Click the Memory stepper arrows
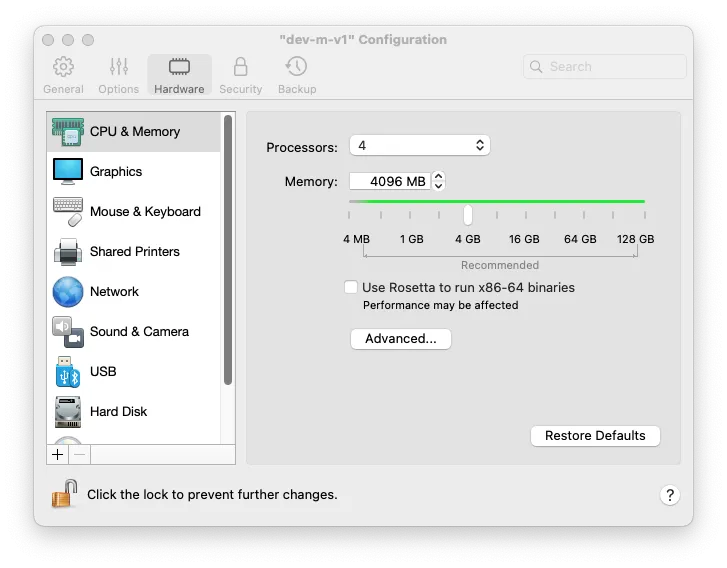This screenshot has height=568, width=727. (438, 181)
